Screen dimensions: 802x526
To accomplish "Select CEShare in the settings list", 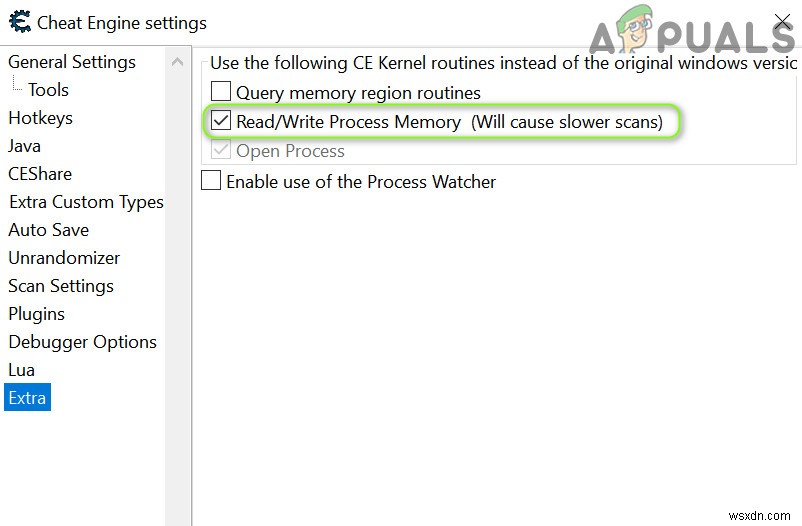I will pos(40,174).
